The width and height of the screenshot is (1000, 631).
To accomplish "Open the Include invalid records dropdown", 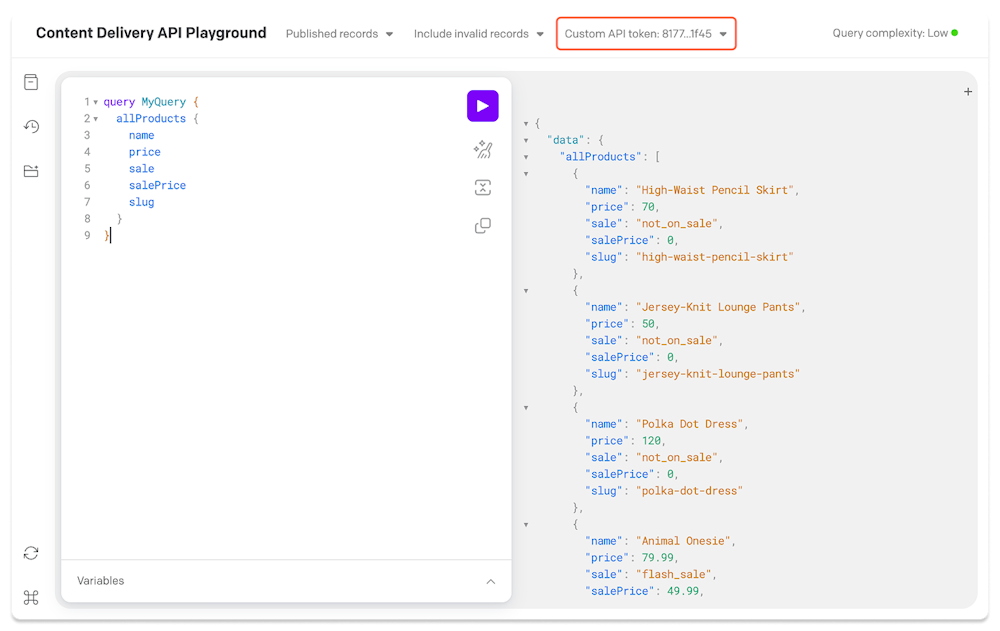I will tap(479, 34).
